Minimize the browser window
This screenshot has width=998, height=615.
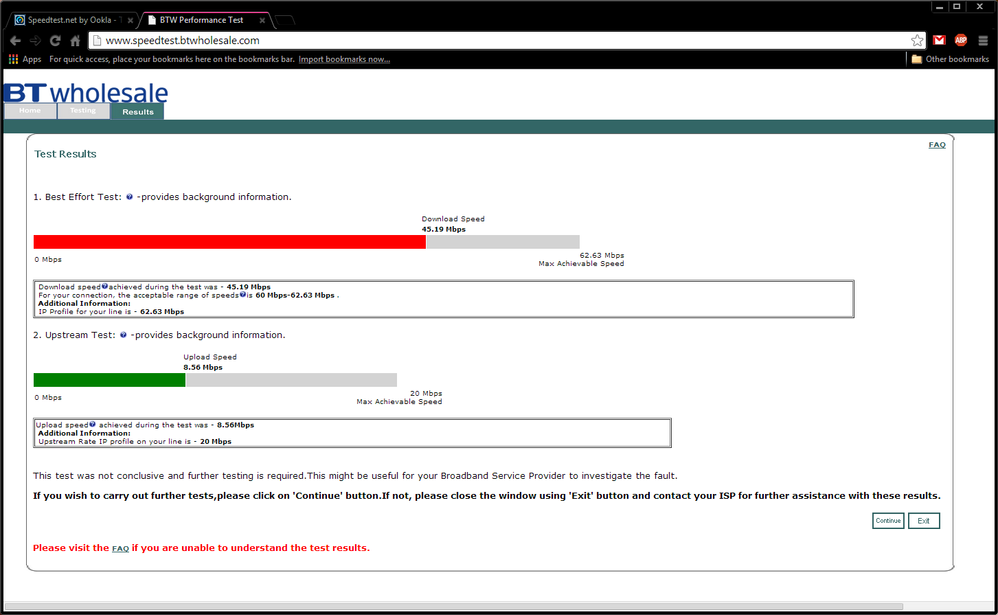(x=939, y=7)
